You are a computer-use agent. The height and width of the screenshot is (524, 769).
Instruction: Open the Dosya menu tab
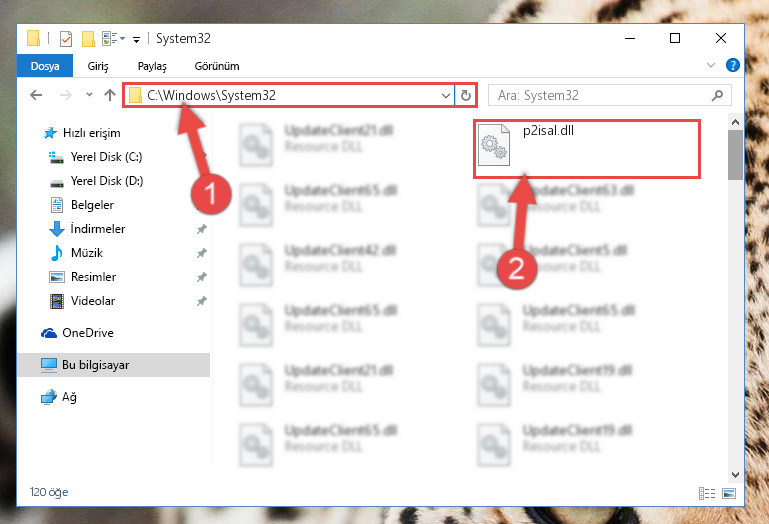click(x=45, y=66)
